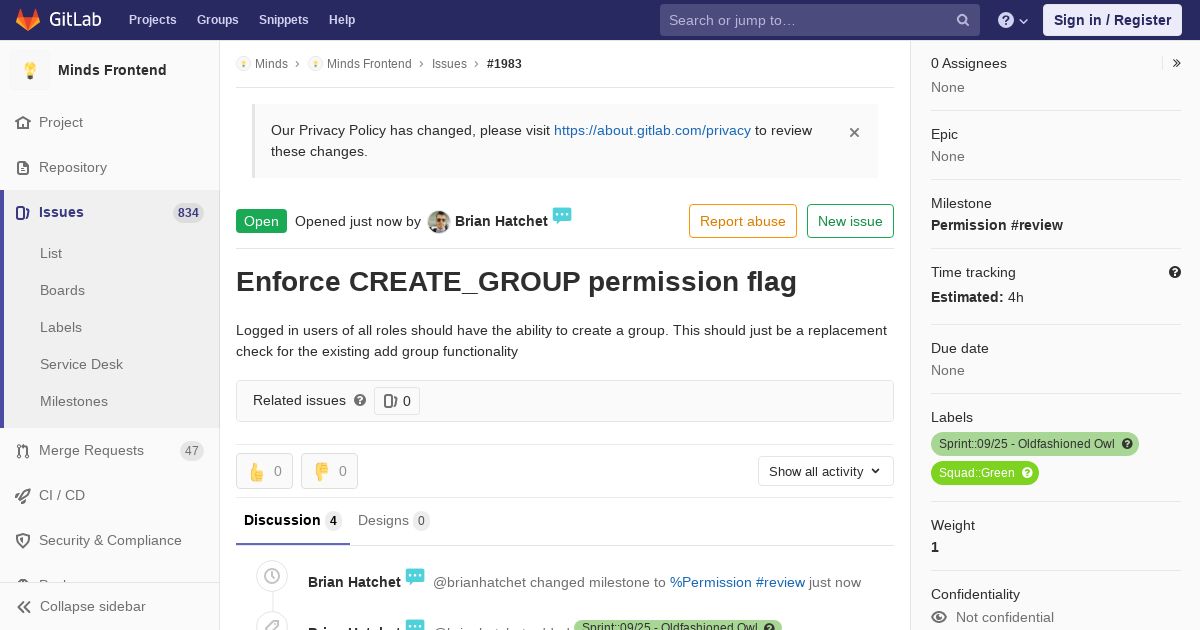Click the CI / CD rocket icon
The width and height of the screenshot is (1200, 630).
23,495
